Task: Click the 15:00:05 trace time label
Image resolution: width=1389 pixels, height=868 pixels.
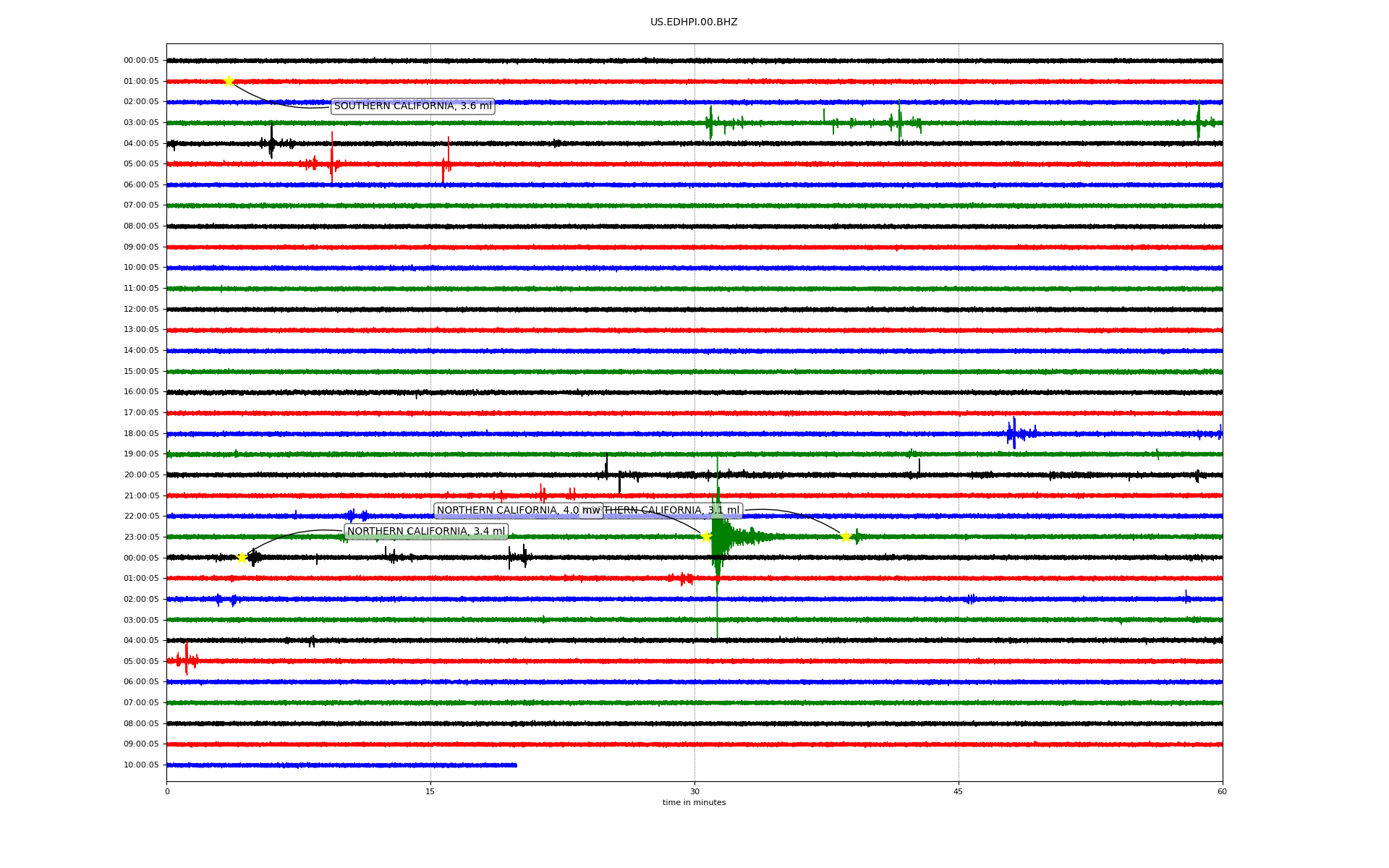Action: coord(141,372)
